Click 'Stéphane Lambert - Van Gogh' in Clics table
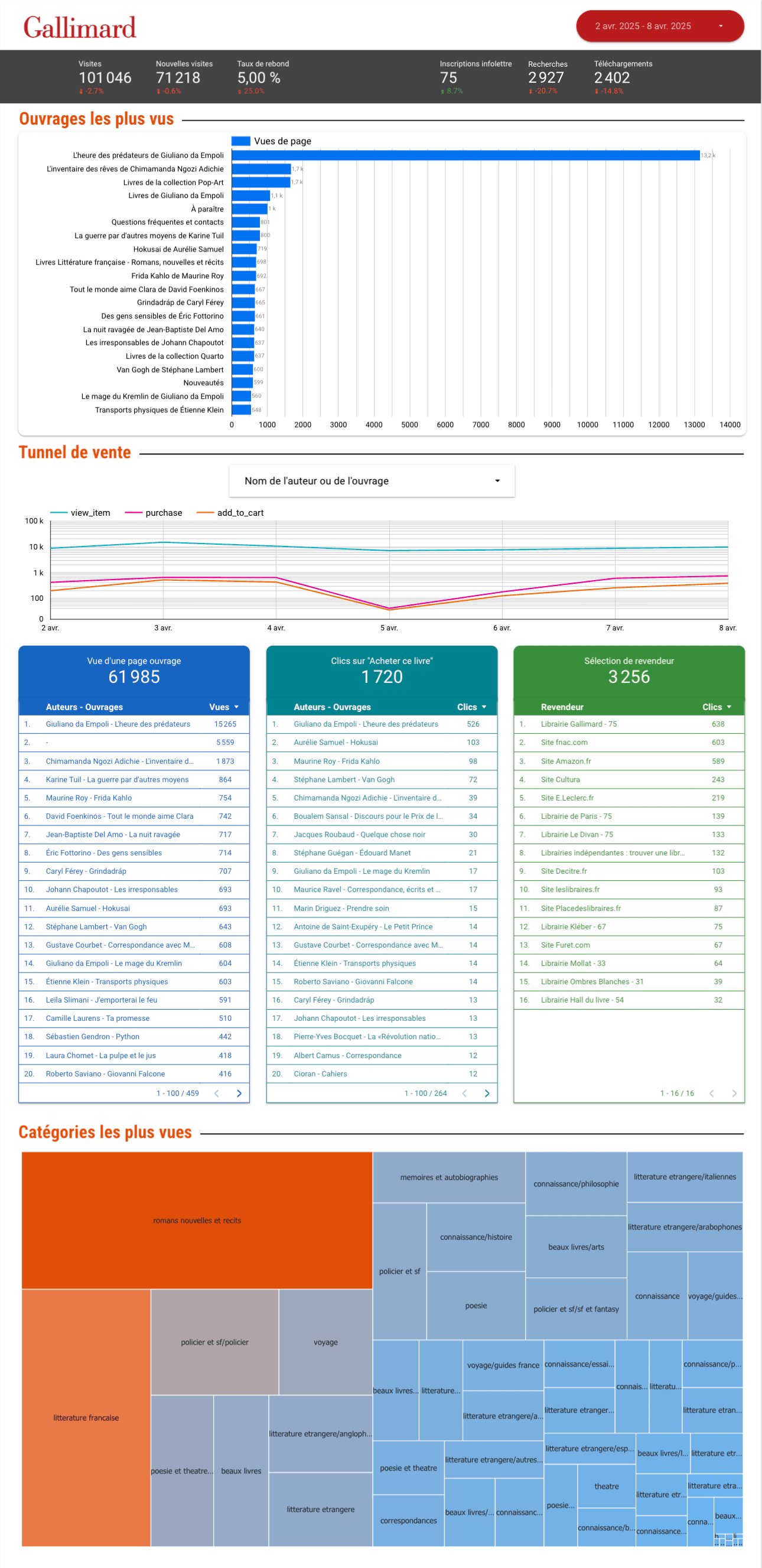Viewport: 762px width, 1568px height. [x=382, y=779]
